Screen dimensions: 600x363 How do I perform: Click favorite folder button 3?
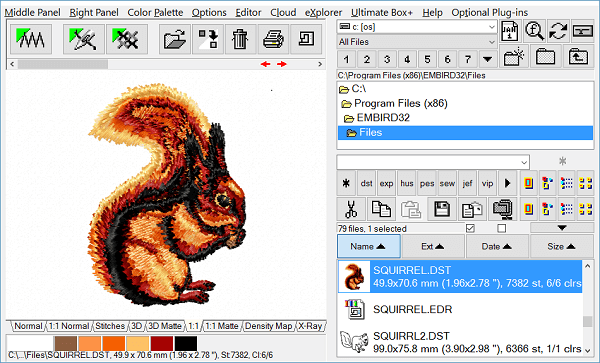tap(387, 59)
